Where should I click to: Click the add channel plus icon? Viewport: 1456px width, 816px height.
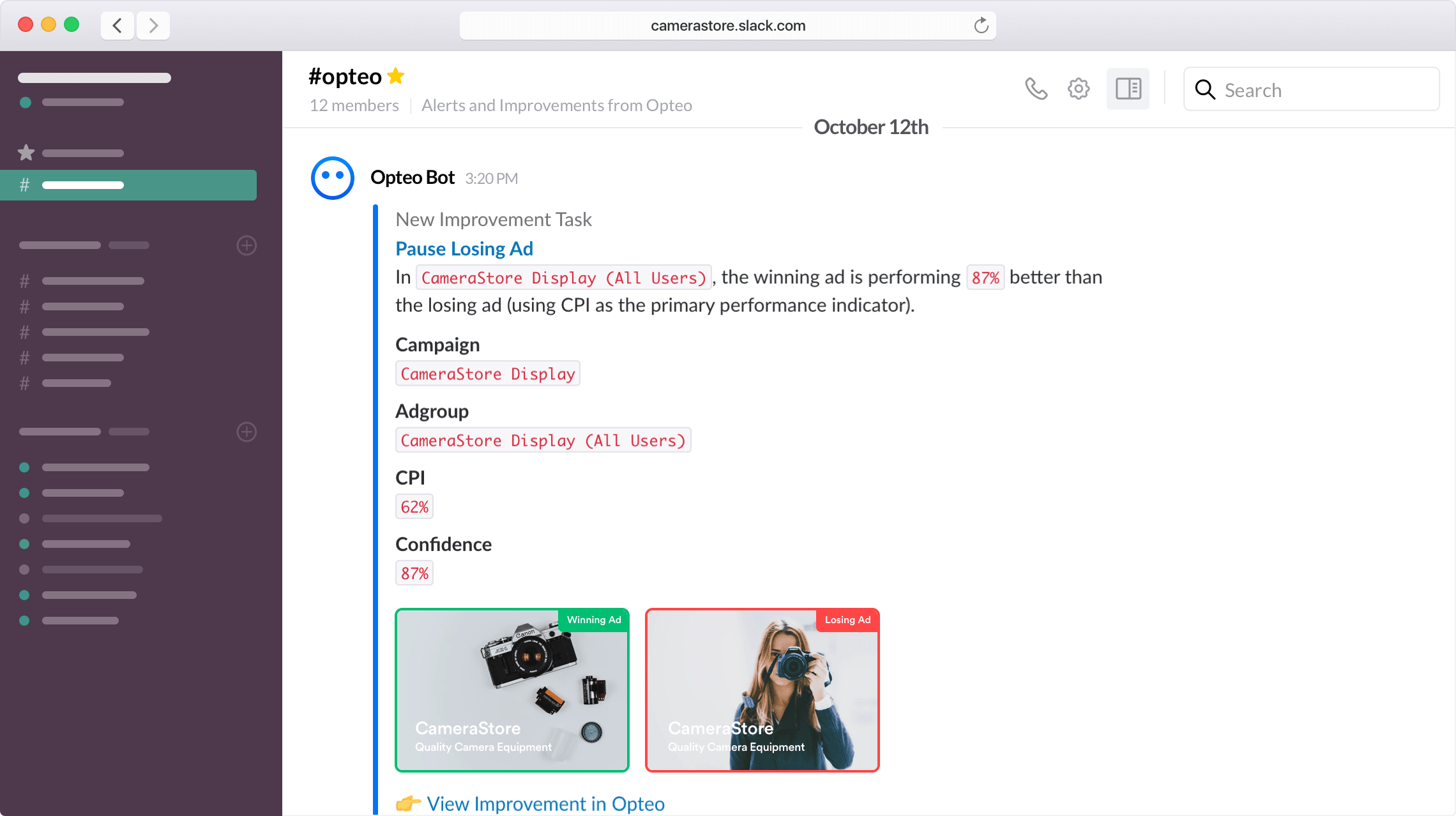(246, 245)
